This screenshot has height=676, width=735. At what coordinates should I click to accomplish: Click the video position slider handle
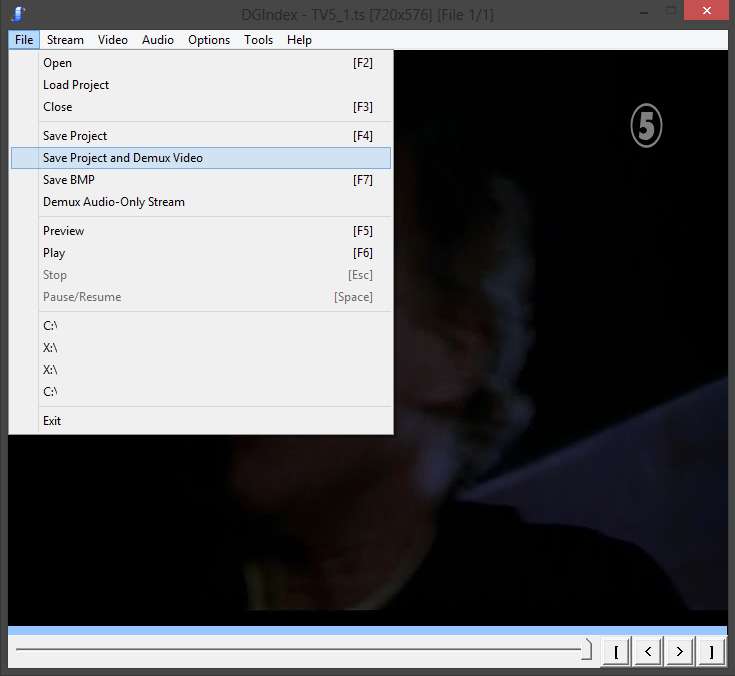click(586, 651)
